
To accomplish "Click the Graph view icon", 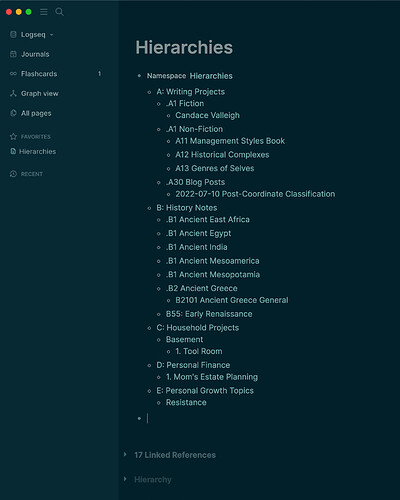I will coord(13,93).
